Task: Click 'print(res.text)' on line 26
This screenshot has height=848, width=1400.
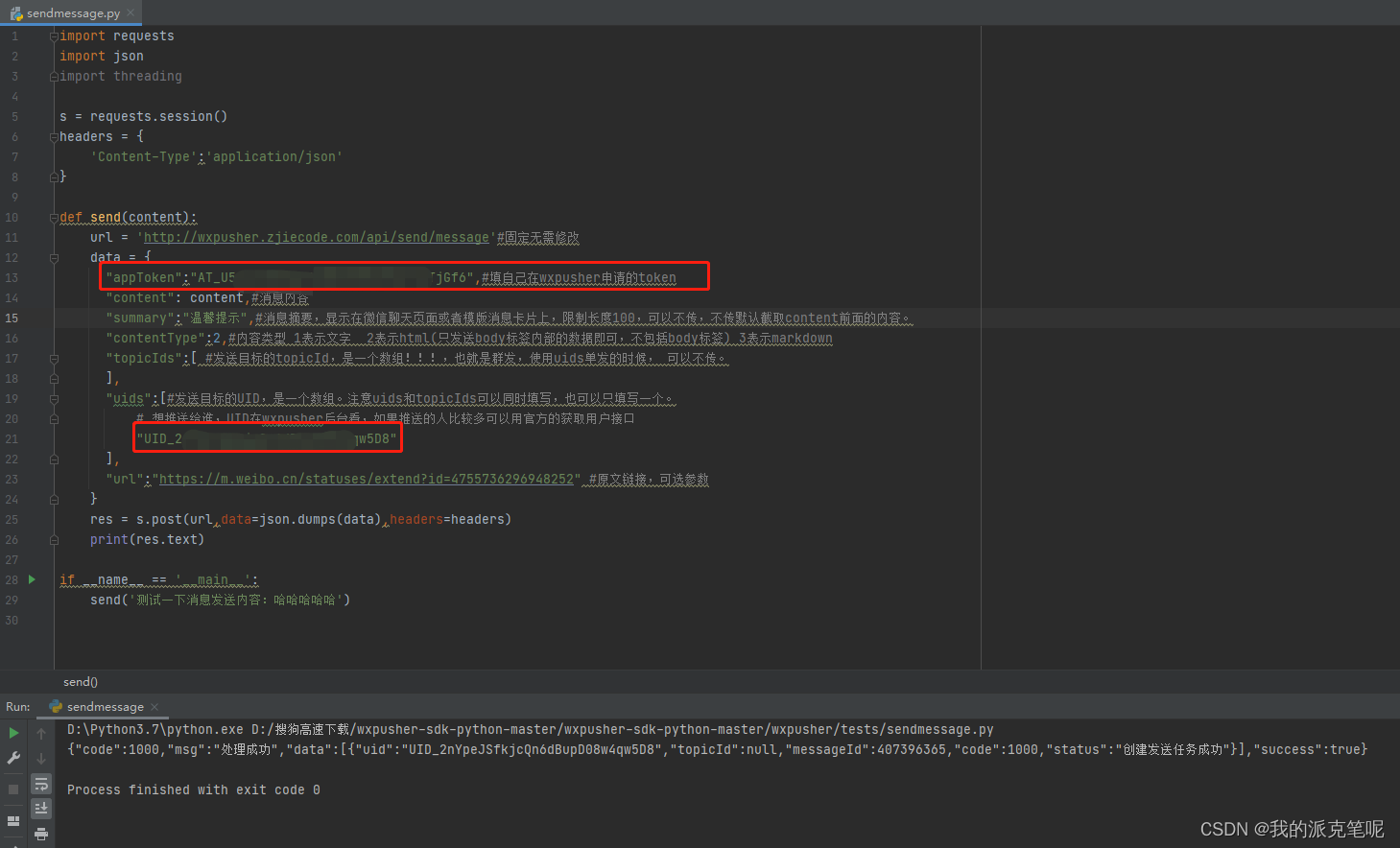Action: tap(148, 540)
